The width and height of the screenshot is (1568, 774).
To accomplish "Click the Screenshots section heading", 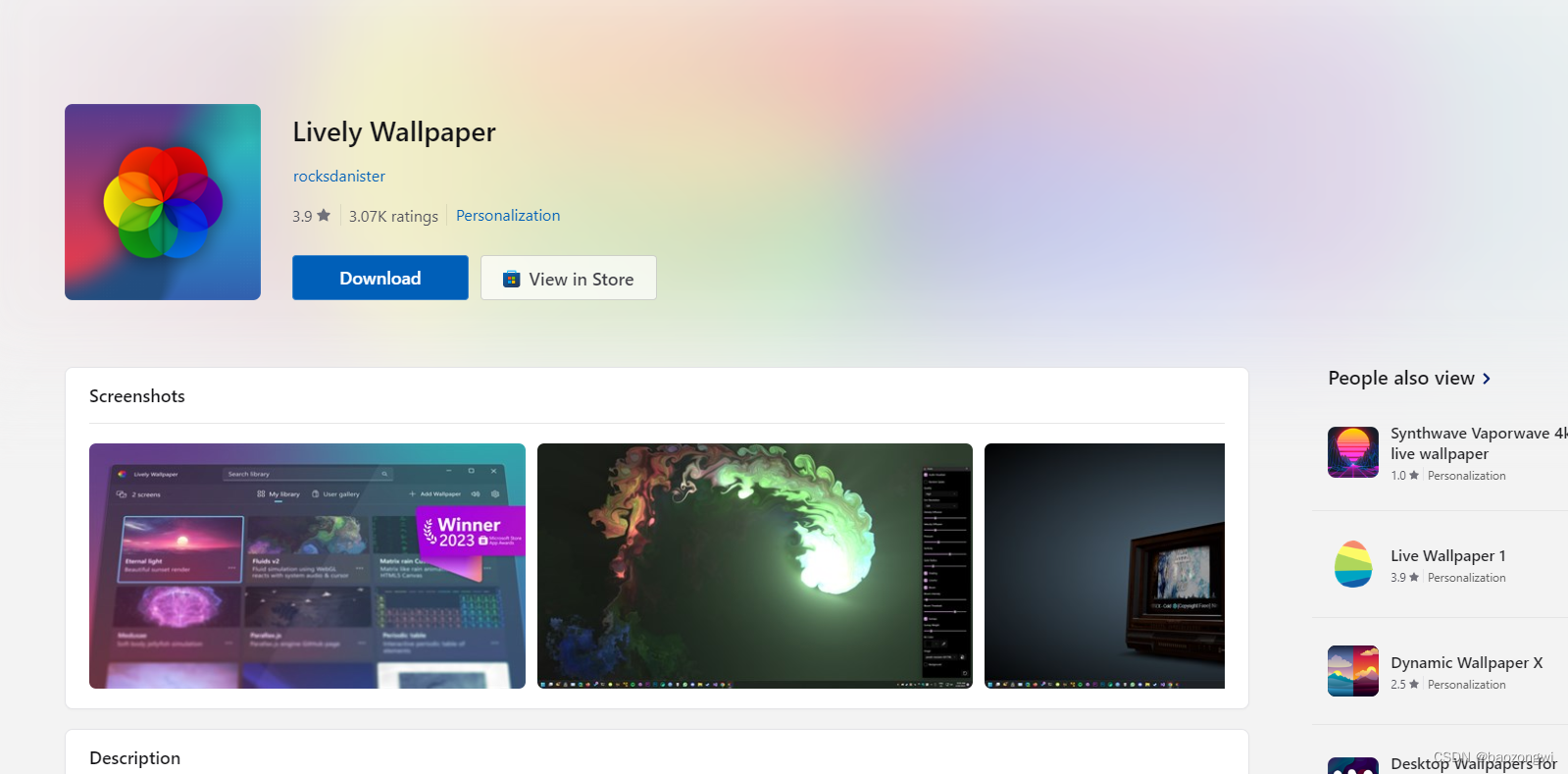I will [x=137, y=396].
